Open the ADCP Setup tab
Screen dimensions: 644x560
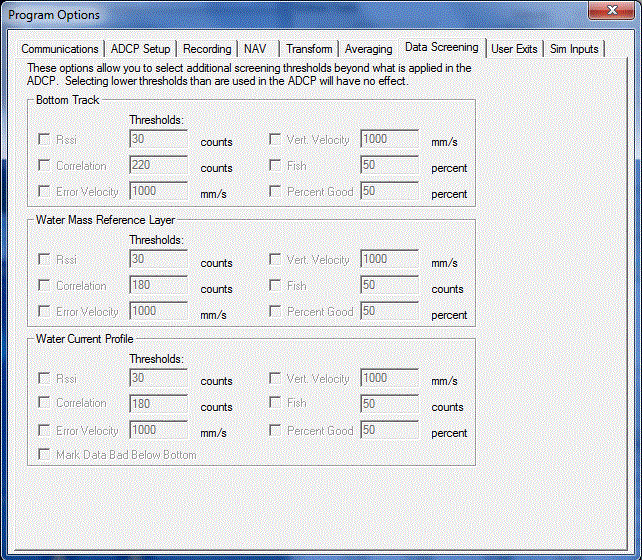point(140,49)
